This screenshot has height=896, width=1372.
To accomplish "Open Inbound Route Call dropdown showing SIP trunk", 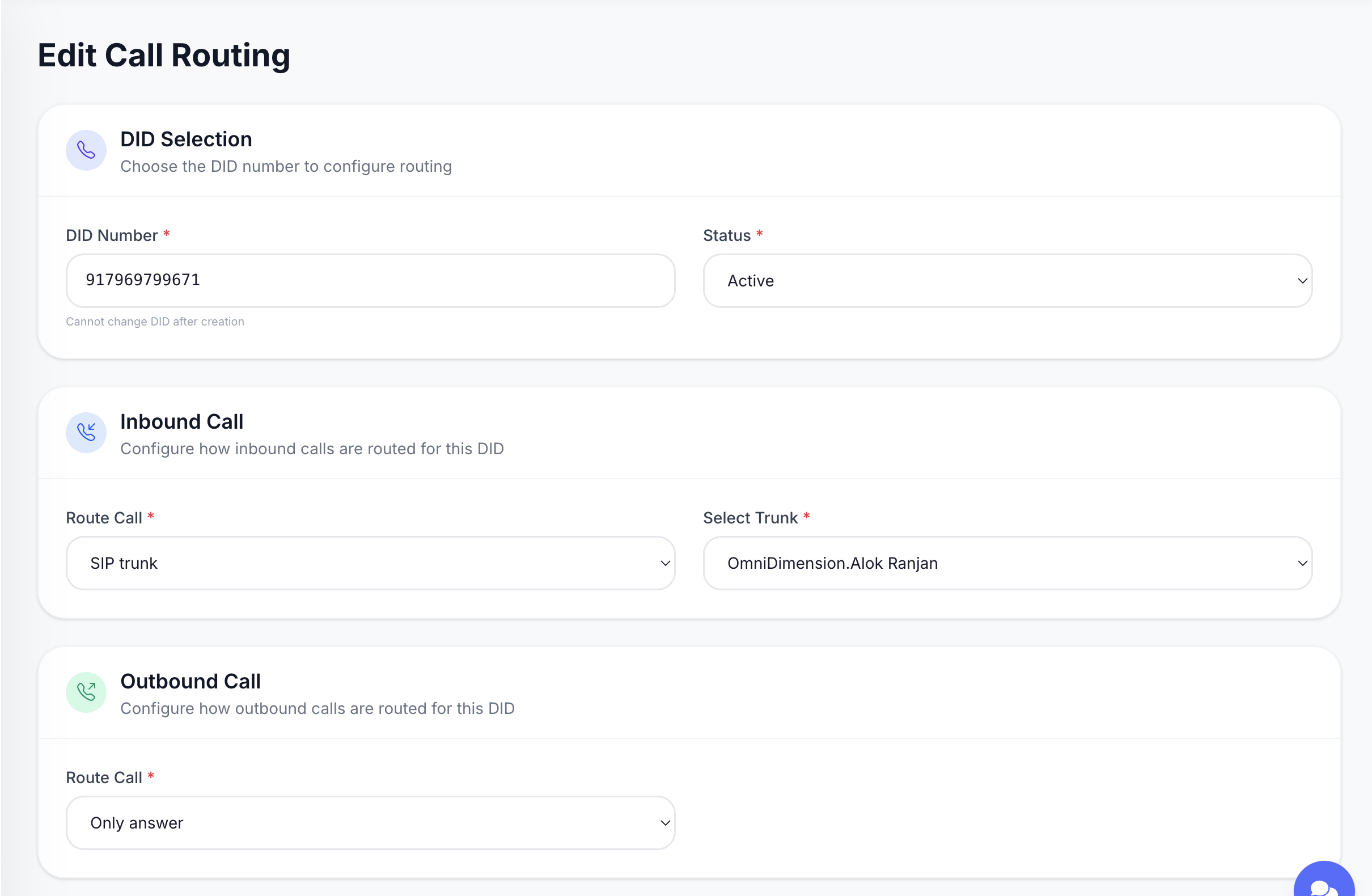I will pos(370,563).
